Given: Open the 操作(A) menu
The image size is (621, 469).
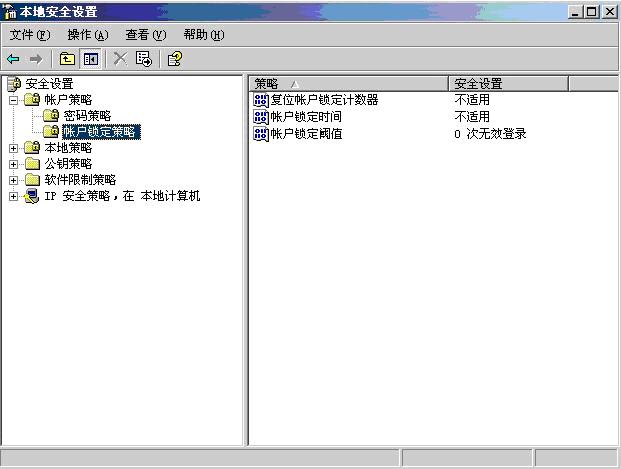Looking at the screenshot, I should 88,35.
